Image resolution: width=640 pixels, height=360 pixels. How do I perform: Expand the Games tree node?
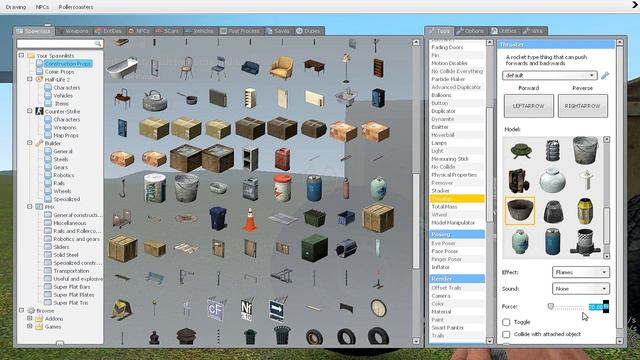point(30,327)
